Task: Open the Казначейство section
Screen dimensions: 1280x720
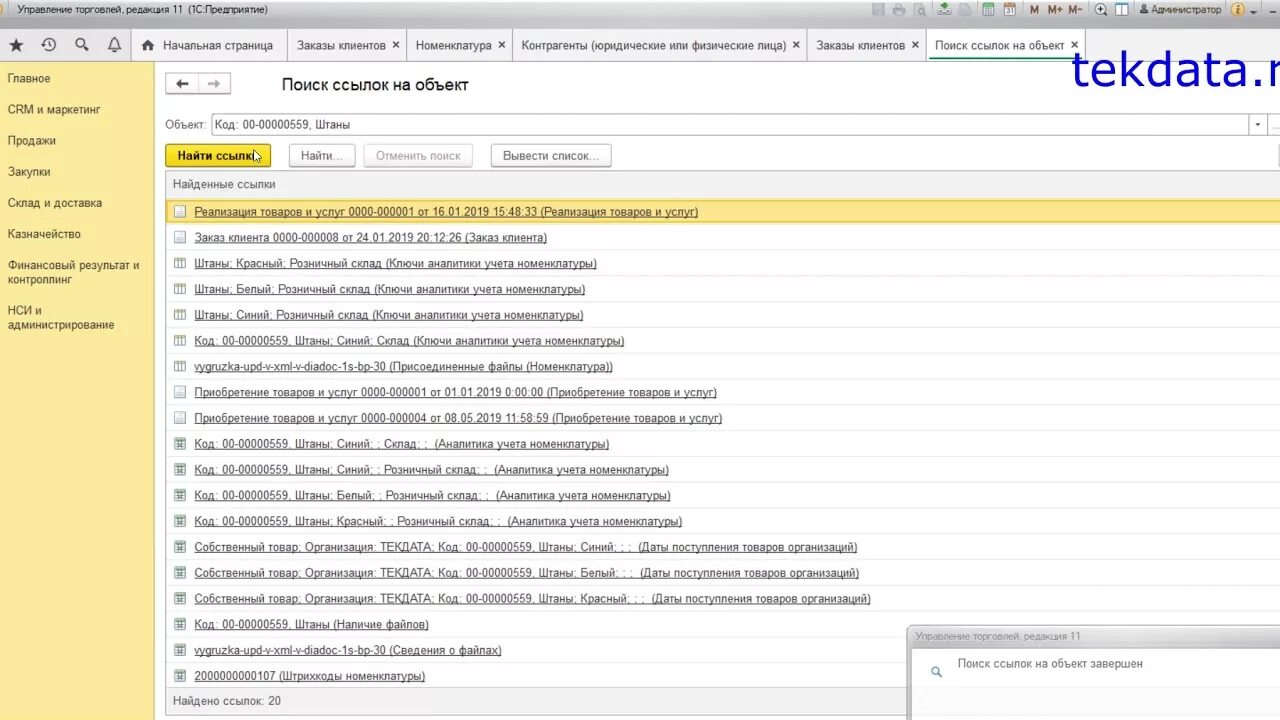Action: (x=44, y=233)
